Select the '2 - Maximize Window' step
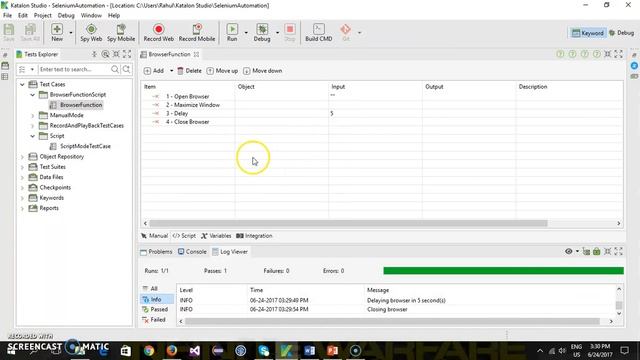 (193, 105)
